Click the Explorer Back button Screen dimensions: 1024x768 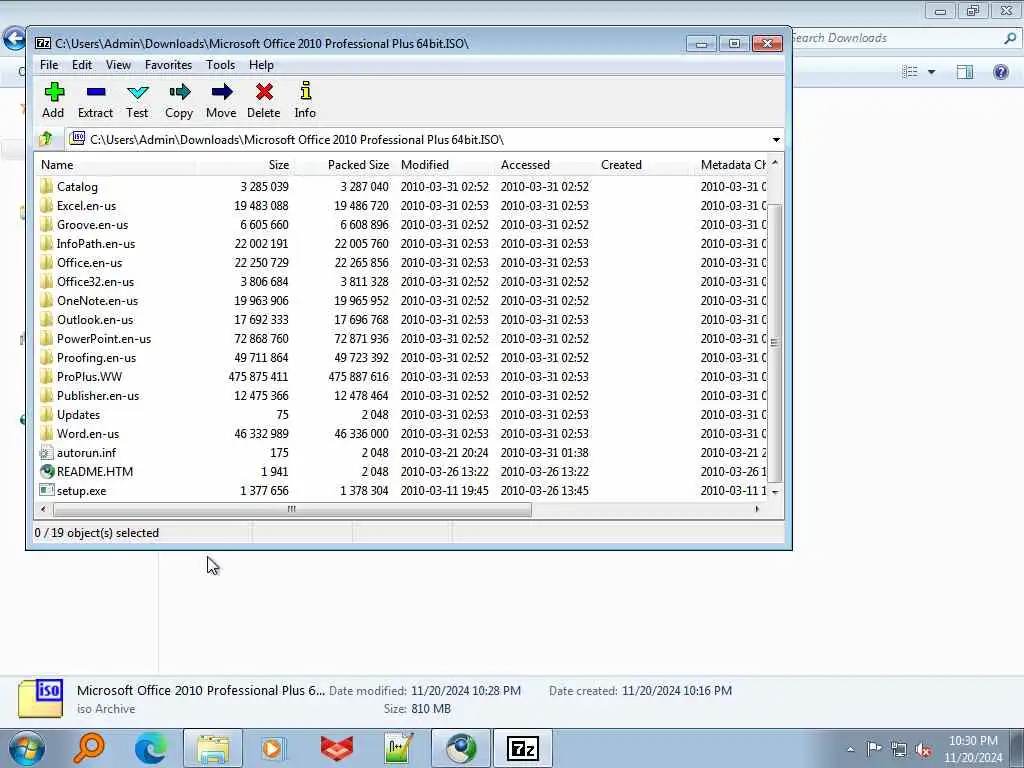13,39
